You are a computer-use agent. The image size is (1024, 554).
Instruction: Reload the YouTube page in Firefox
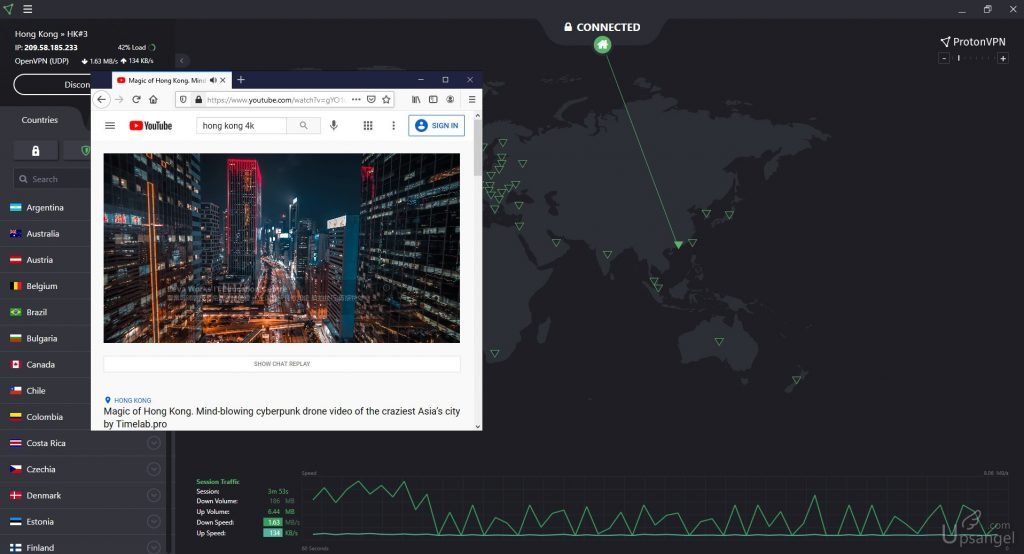[136, 99]
